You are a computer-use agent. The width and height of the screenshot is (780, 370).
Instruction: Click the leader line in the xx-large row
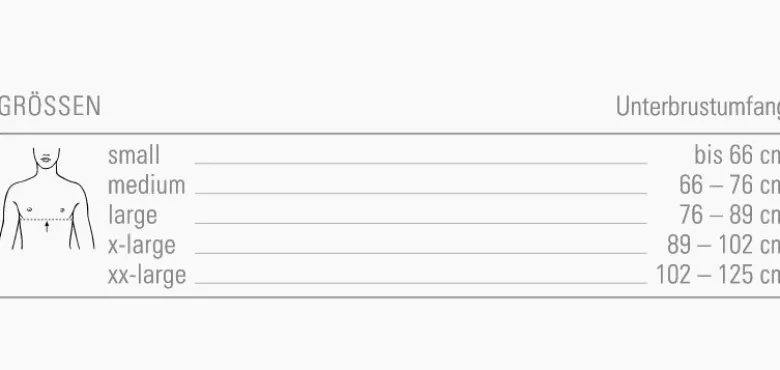pos(421,283)
